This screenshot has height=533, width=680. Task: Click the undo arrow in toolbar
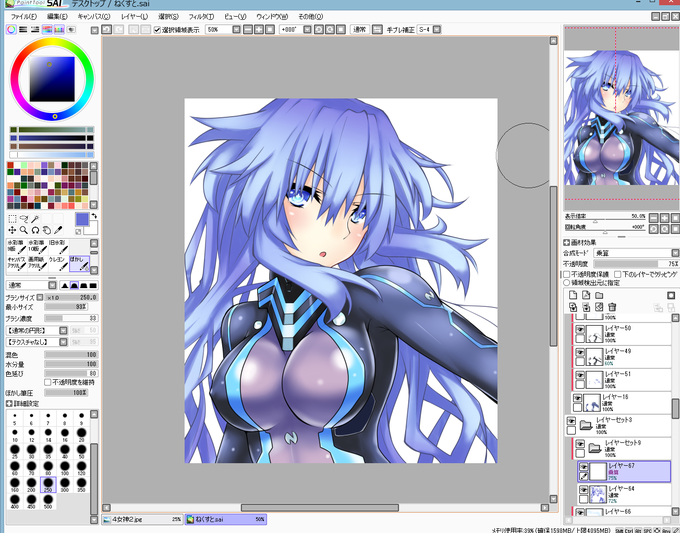point(107,29)
